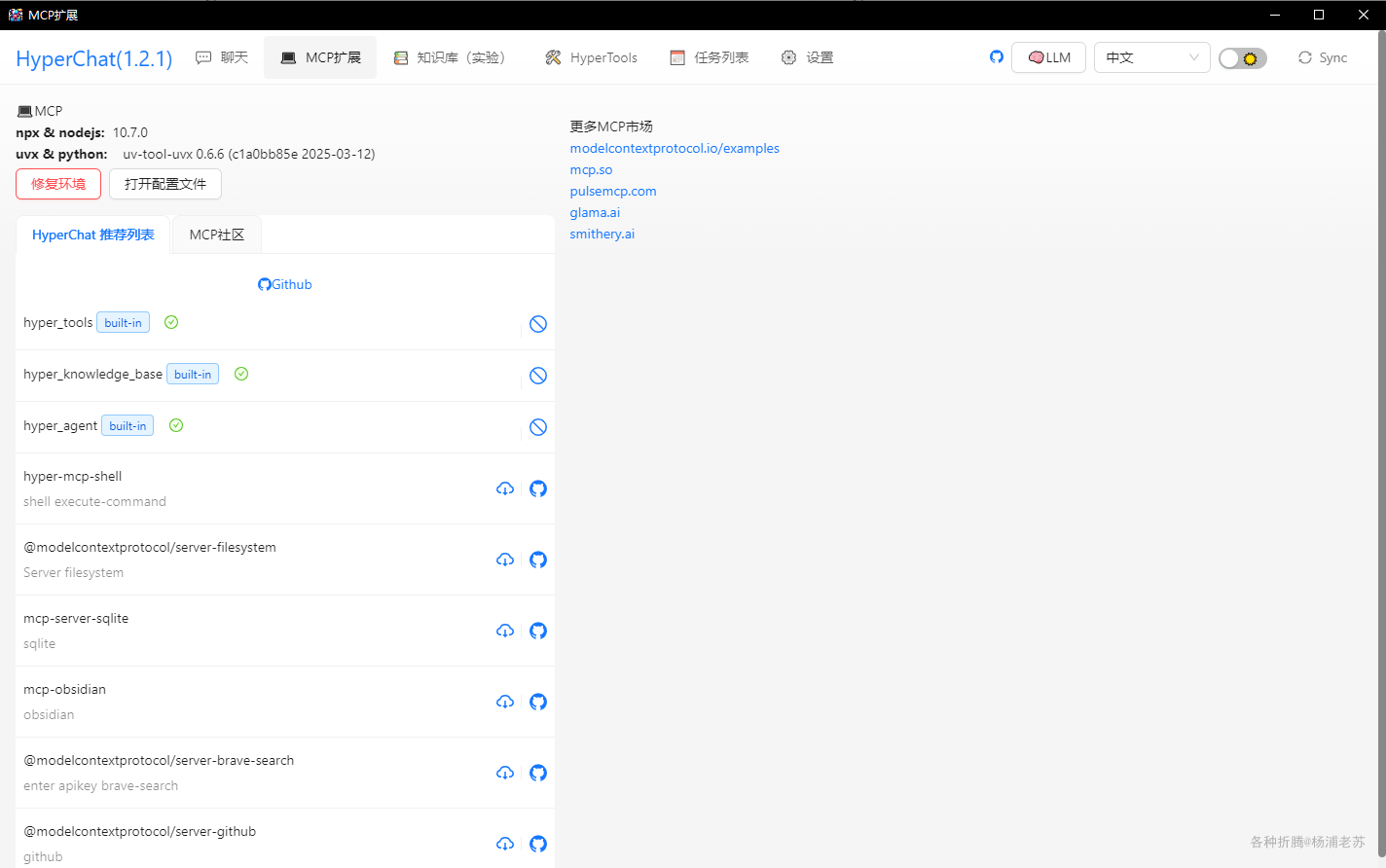Click the 'shell execute-command' description text
Viewport: 1386px width, 868px height.
pos(94,501)
